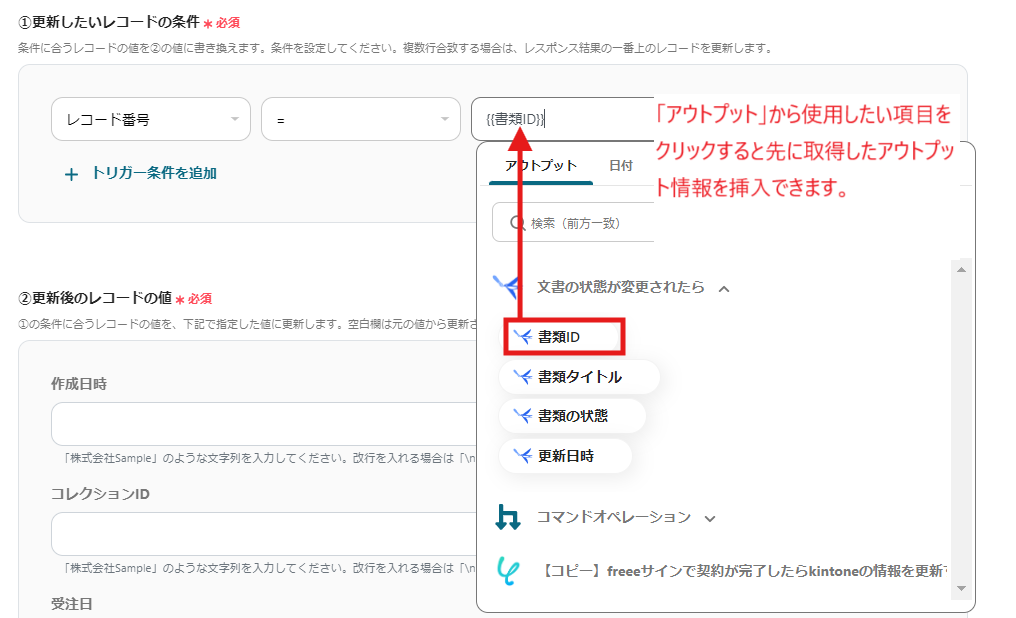
Task: Collapse the 文書の状態が変更されたら section
Action: 724,288
